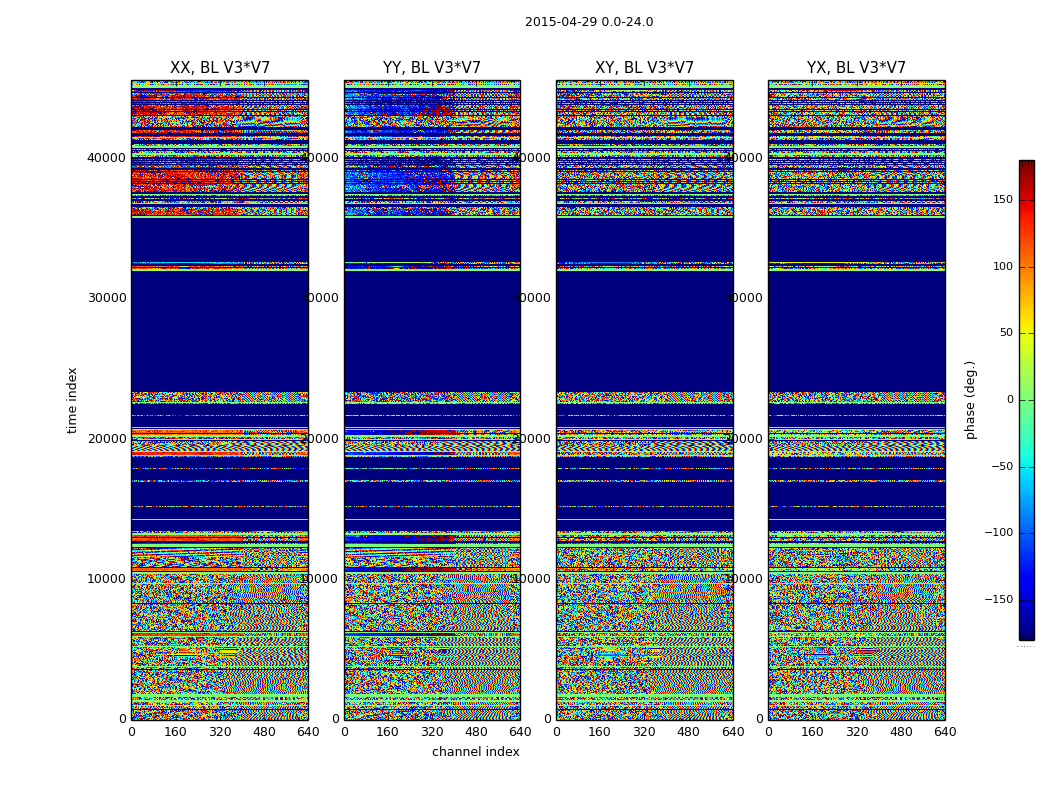
Task: Click the '640' x-tick under the YX panel
Action: pyautogui.click(x=945, y=732)
